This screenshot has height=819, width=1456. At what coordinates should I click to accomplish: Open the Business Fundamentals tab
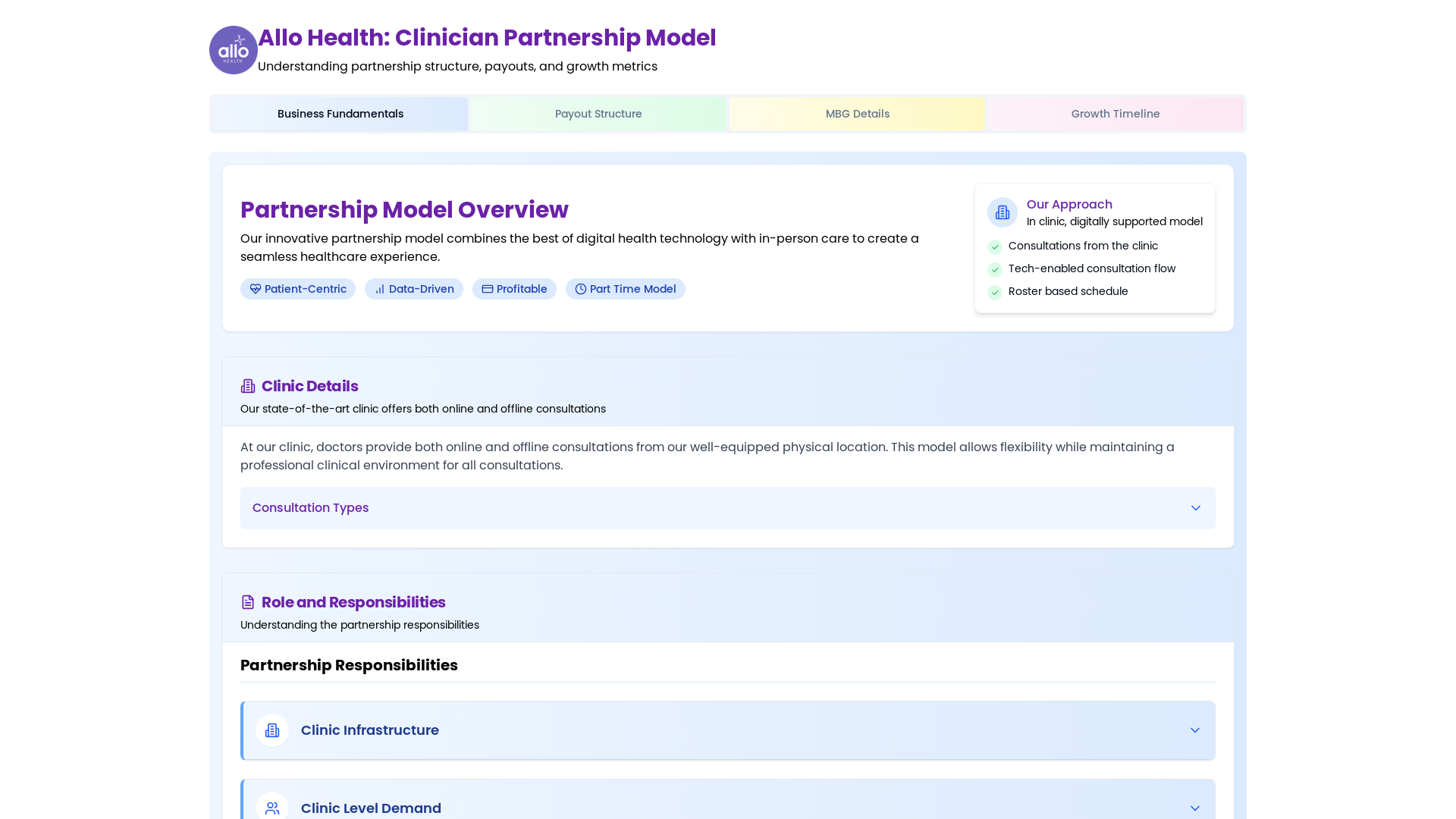tap(340, 114)
